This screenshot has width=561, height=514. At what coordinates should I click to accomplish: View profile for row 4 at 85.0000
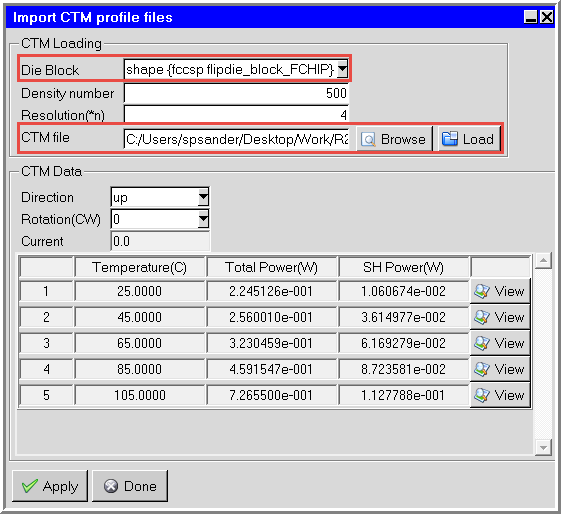click(499, 369)
